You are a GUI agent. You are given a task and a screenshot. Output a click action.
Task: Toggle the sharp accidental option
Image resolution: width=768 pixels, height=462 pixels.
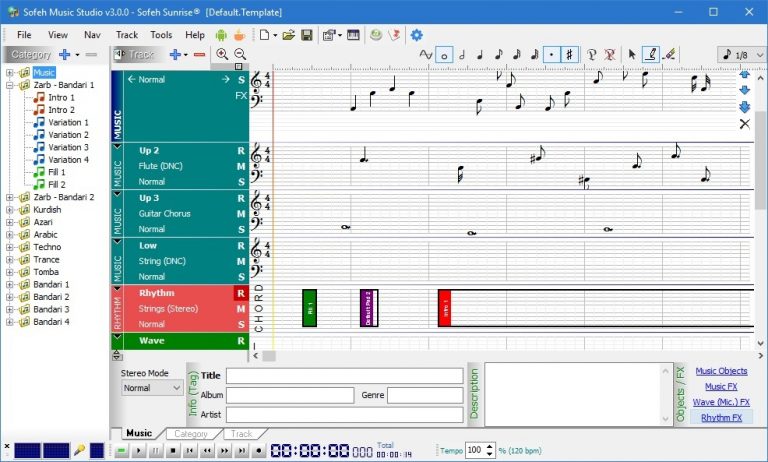pyautogui.click(x=569, y=54)
